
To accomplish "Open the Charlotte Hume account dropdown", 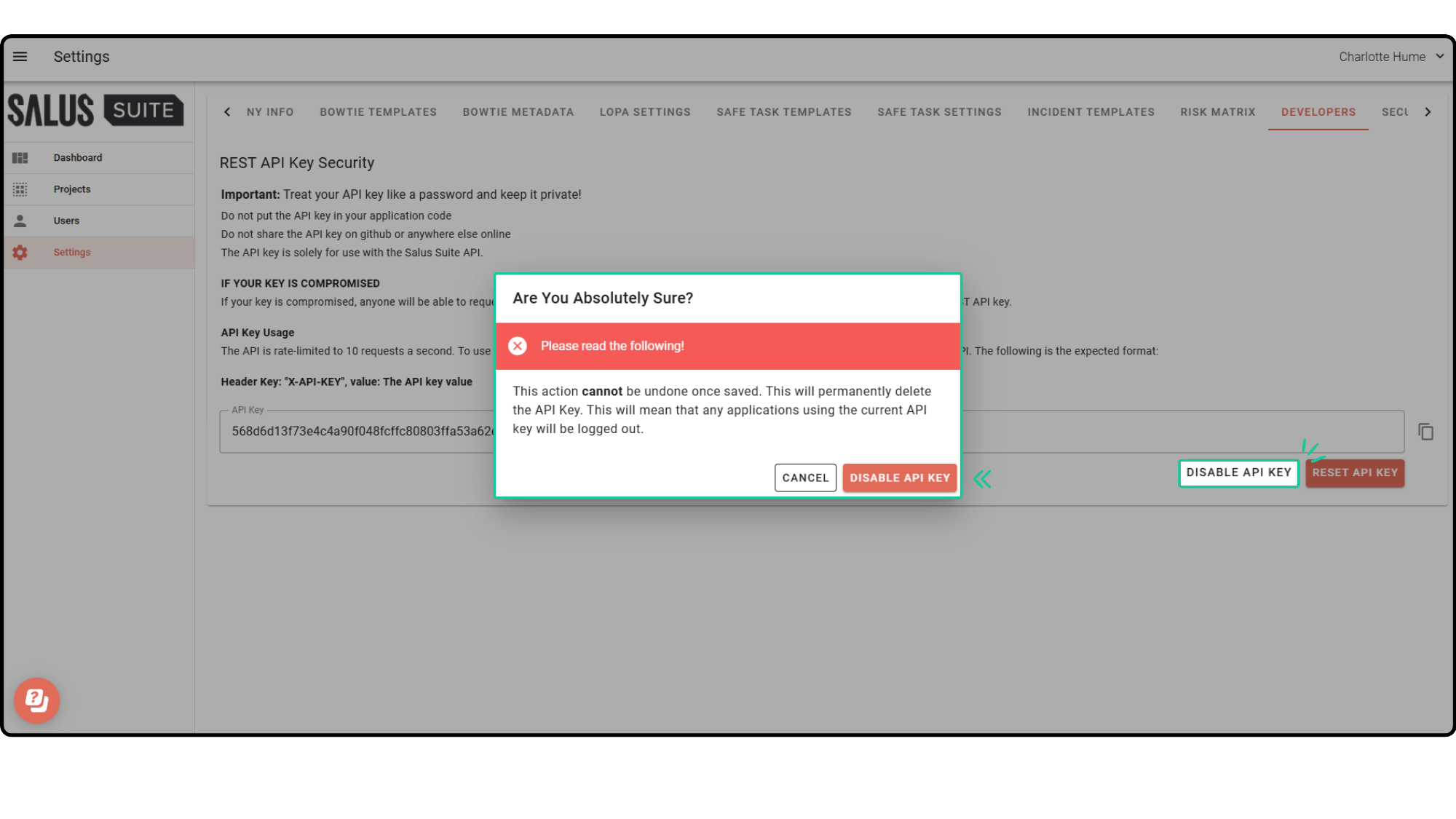I will pyautogui.click(x=1391, y=56).
